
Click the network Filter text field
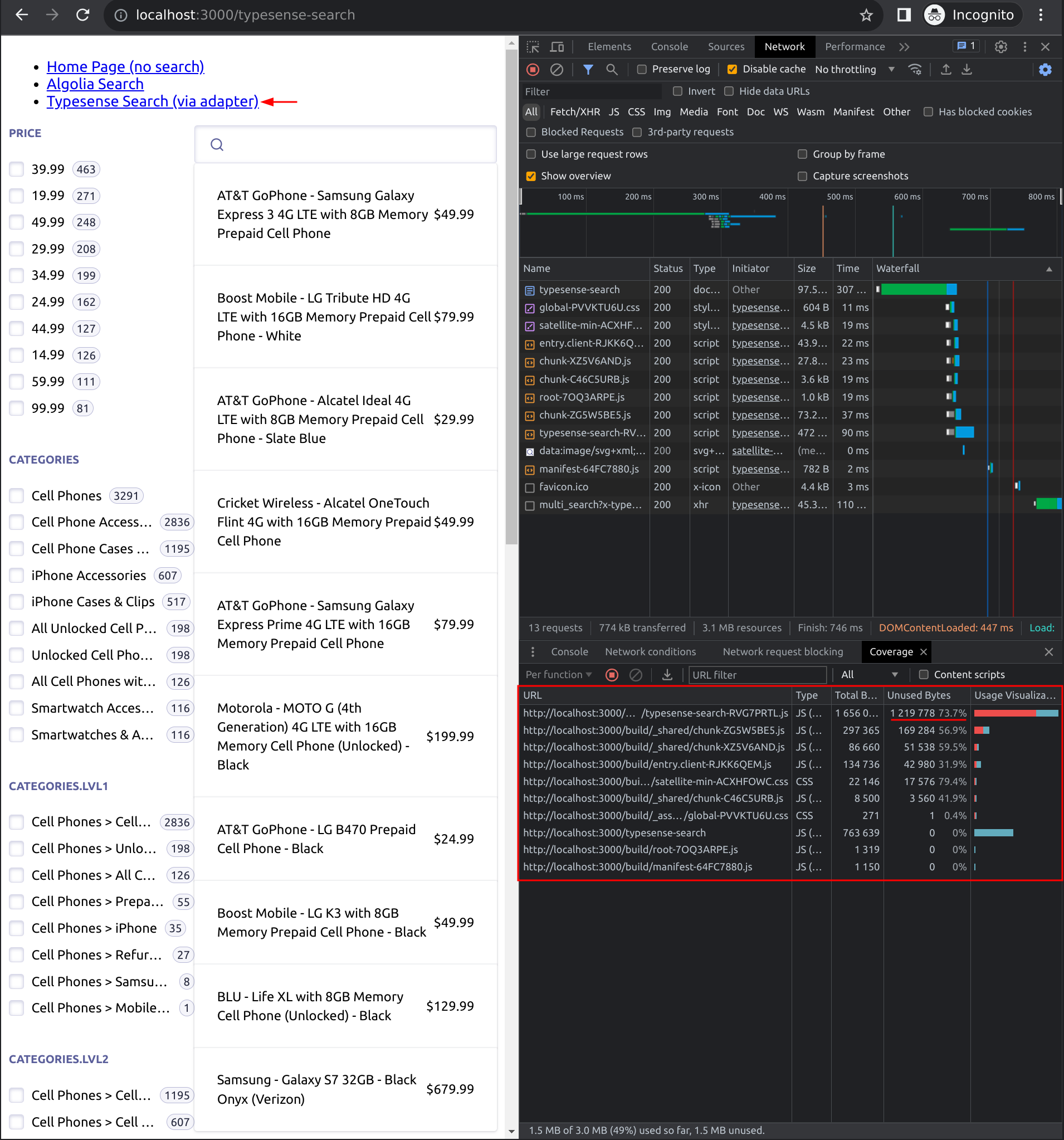[591, 92]
